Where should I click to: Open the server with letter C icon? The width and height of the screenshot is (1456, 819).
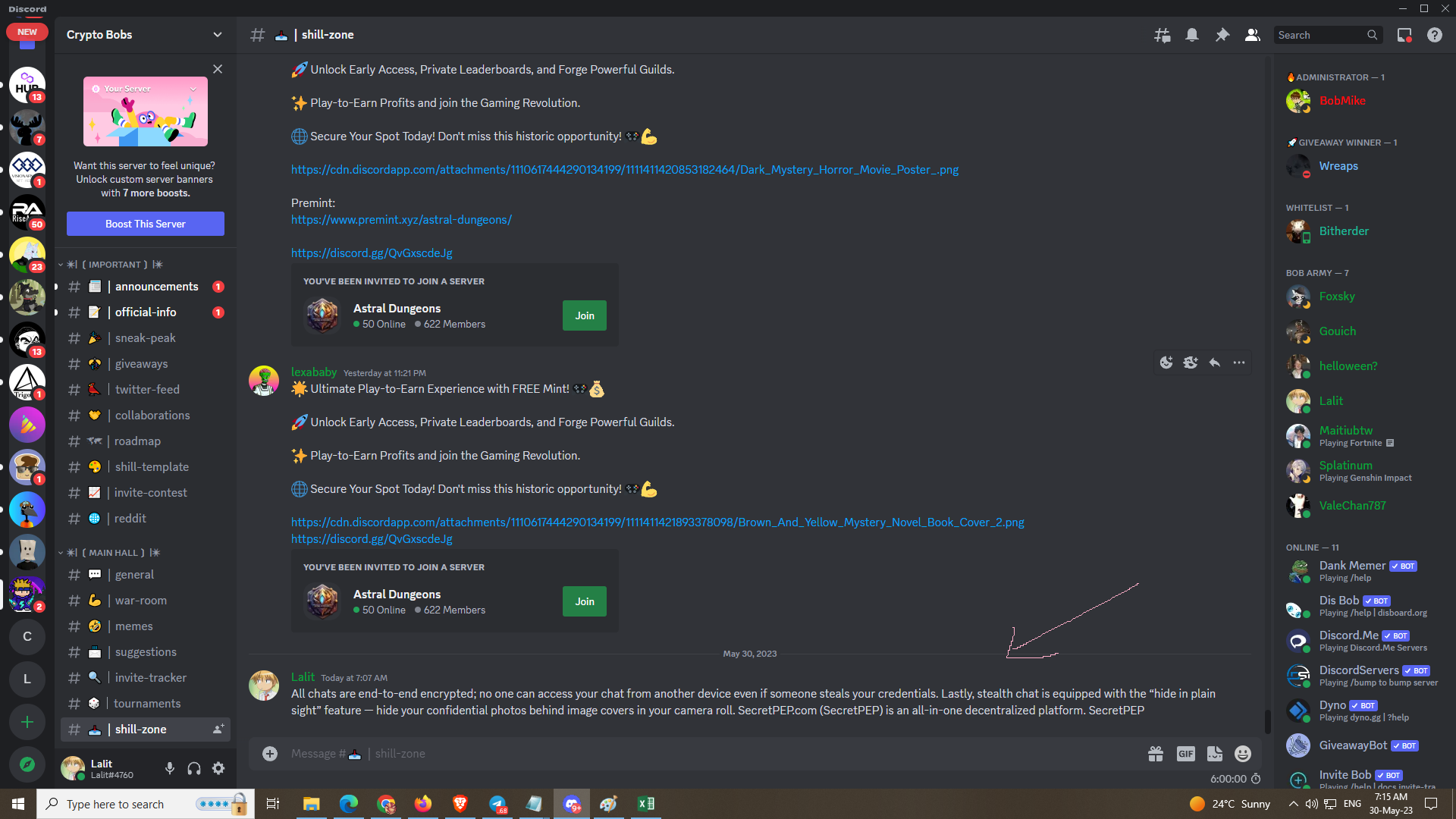pyautogui.click(x=27, y=637)
